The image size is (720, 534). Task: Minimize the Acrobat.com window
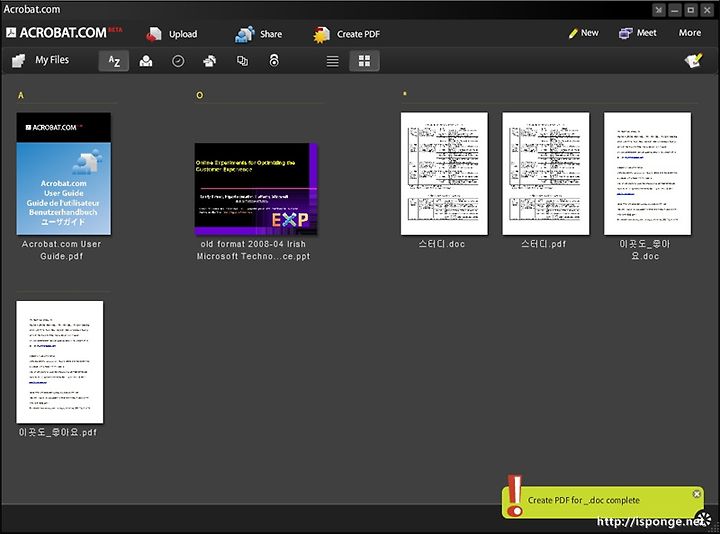pos(675,10)
